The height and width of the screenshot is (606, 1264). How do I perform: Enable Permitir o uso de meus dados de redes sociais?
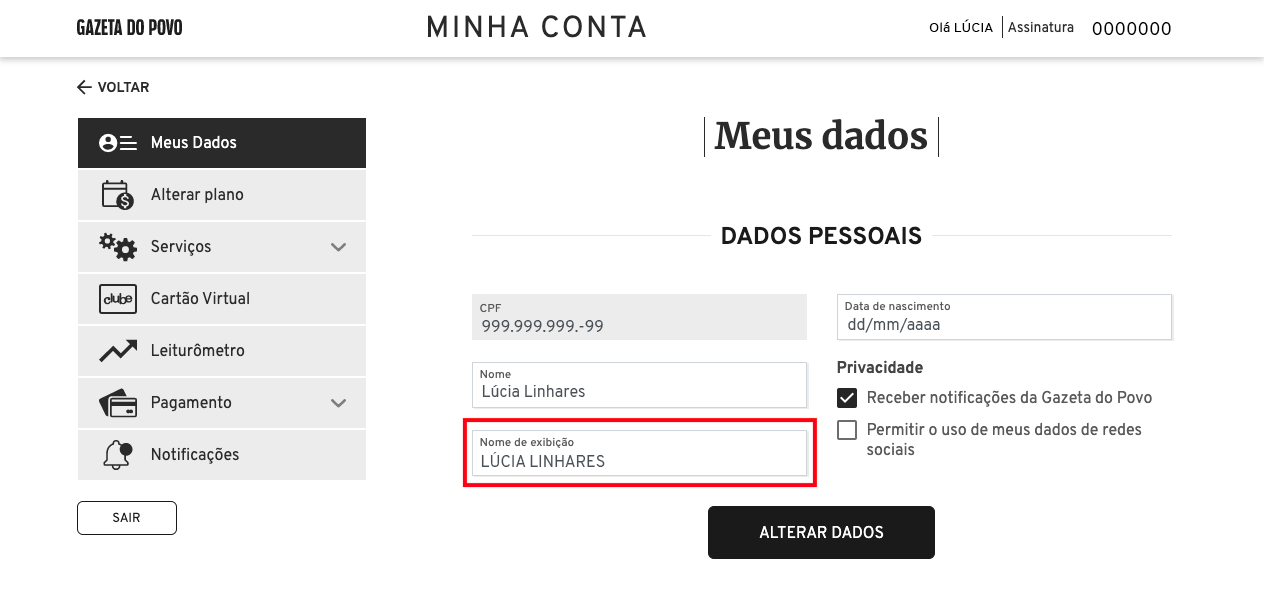(x=847, y=430)
